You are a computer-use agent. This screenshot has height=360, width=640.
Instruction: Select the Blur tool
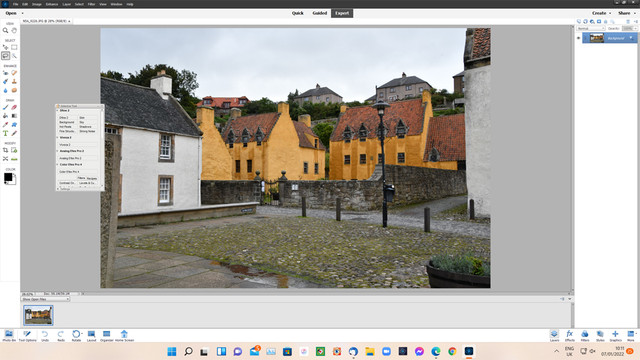pos(5,90)
